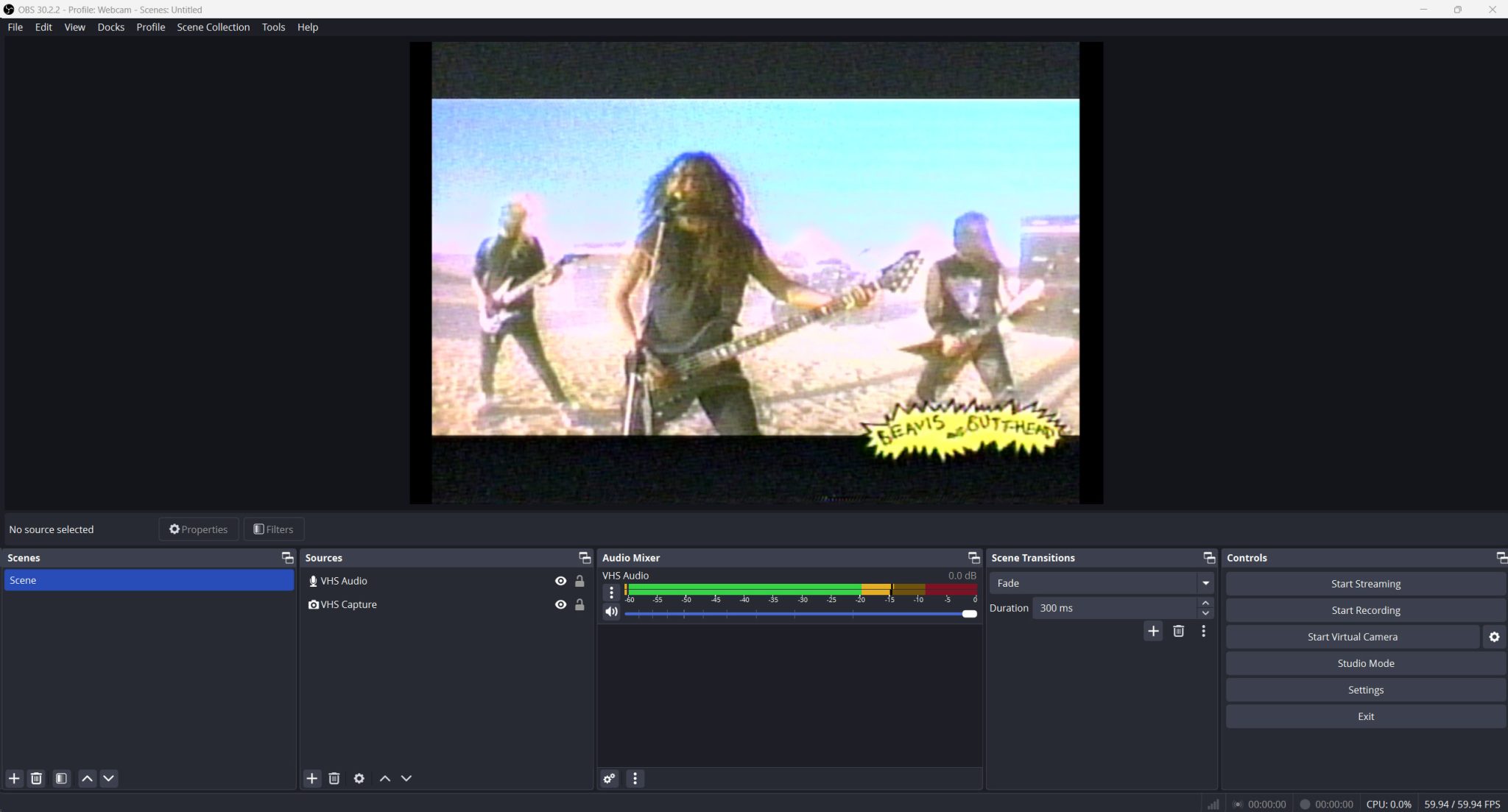Mute VHS Audio speaker icon
Screen dimensions: 1508x812
611,612
